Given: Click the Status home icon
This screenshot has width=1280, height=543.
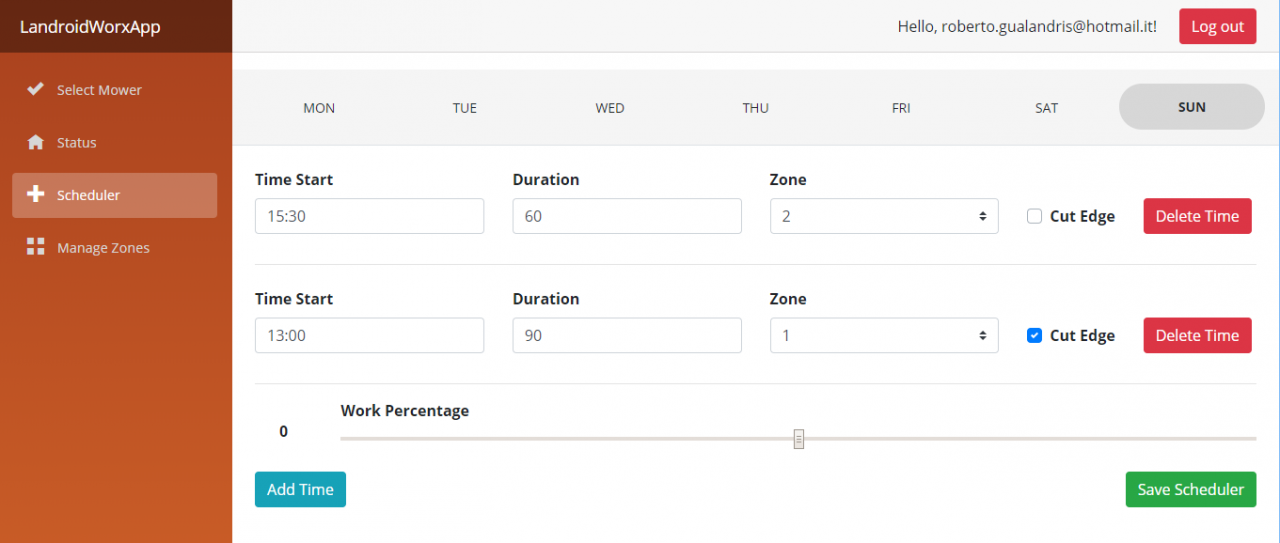Looking at the screenshot, I should [35, 142].
